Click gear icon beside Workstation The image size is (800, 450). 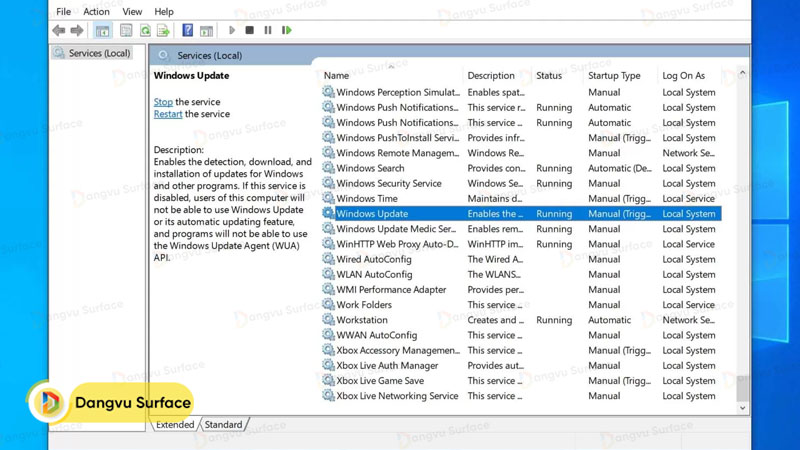tap(328, 319)
